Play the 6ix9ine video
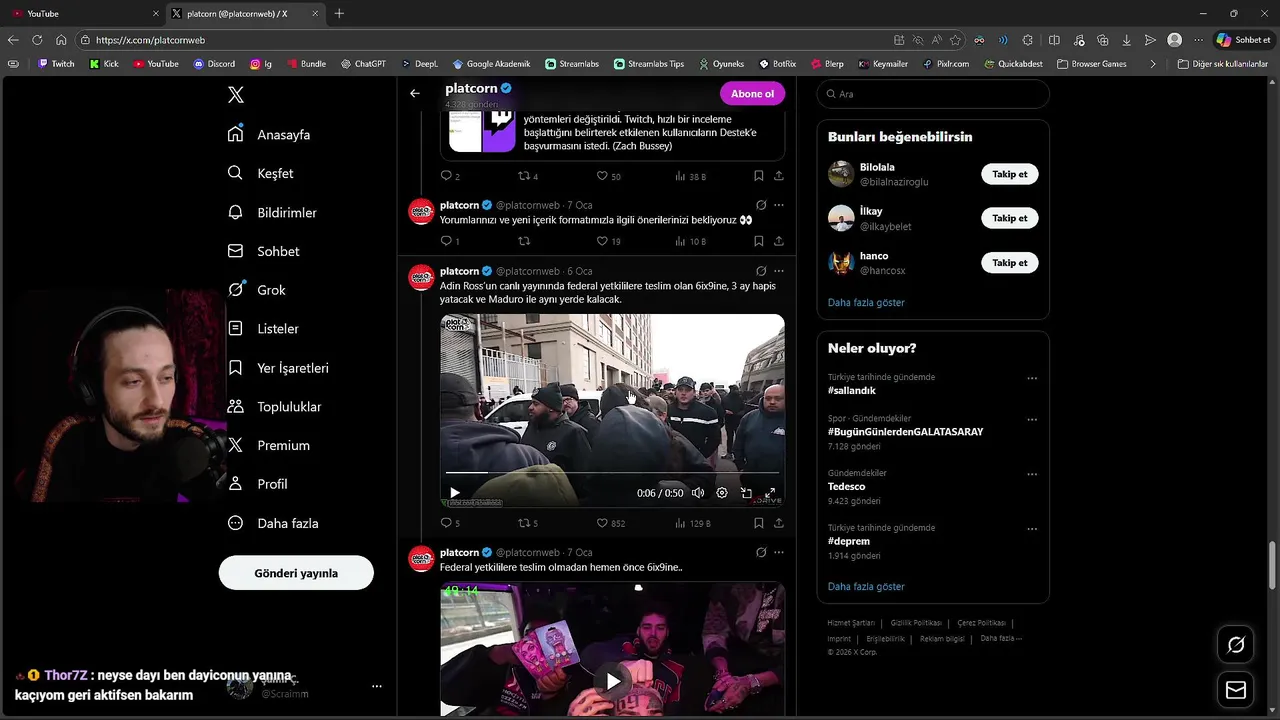The width and height of the screenshot is (1280, 720). point(455,493)
